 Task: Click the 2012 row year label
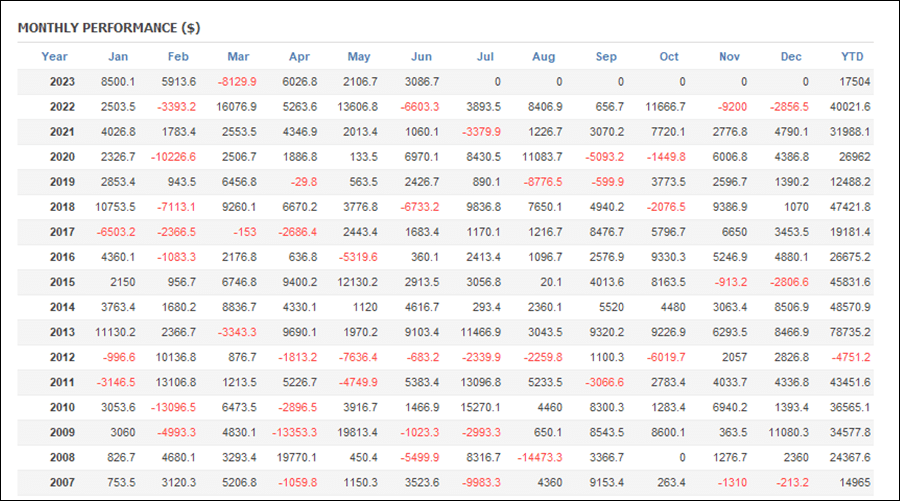click(x=62, y=357)
